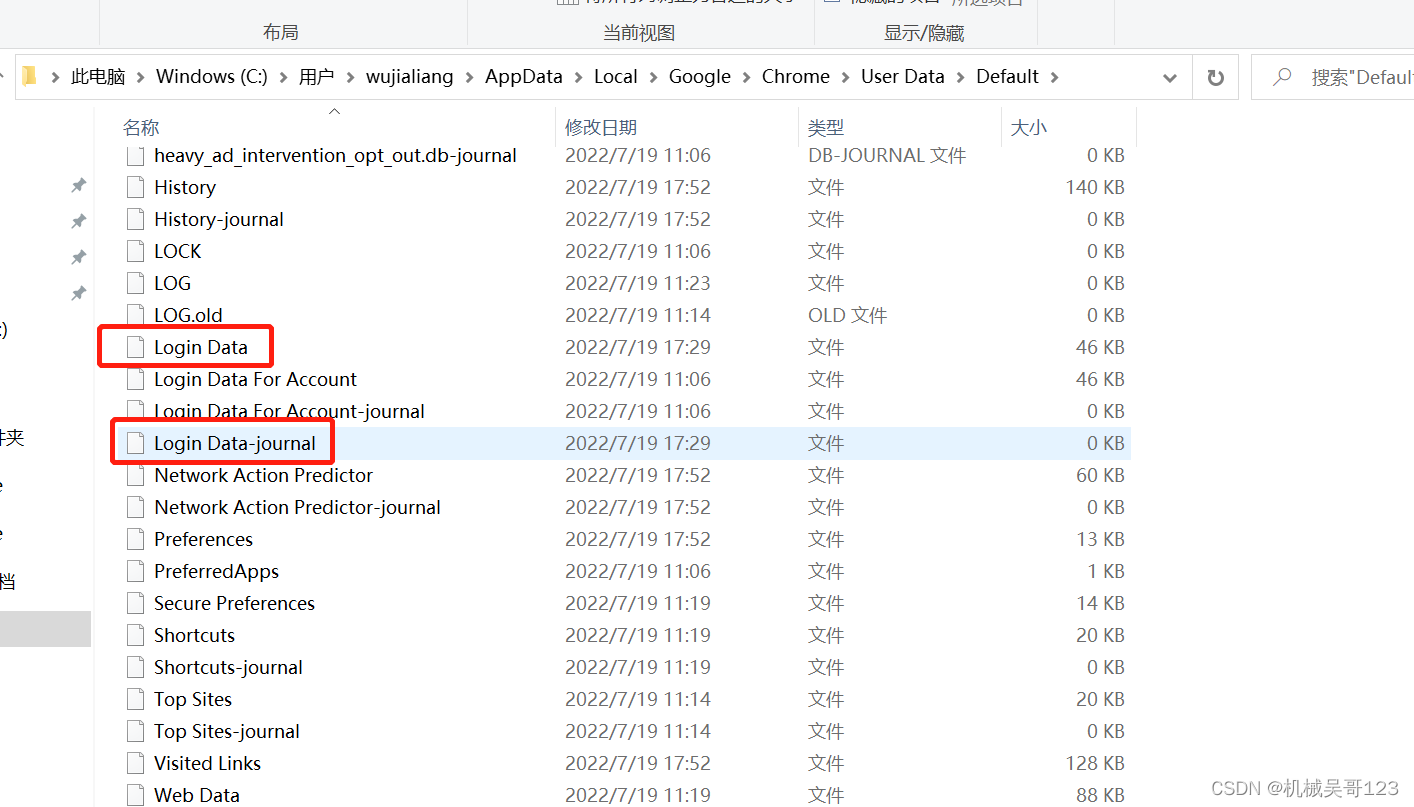Expand chevron after Google breadcrumb
The image size is (1414, 807).
pos(746,77)
